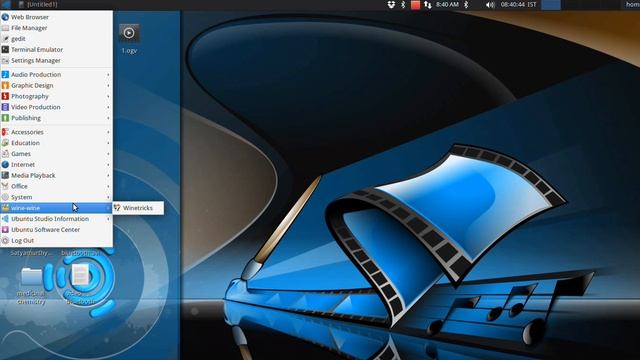Expand the Audio Production submenu
640x360 pixels.
[x=56, y=75]
